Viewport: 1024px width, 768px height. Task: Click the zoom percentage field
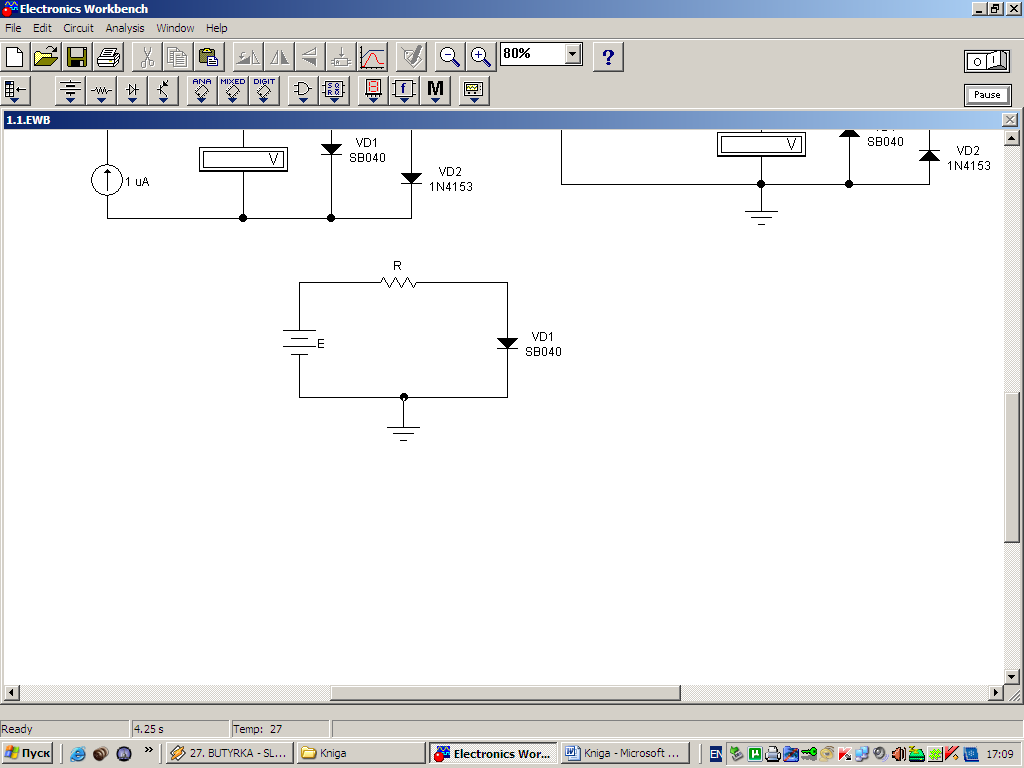pos(532,54)
